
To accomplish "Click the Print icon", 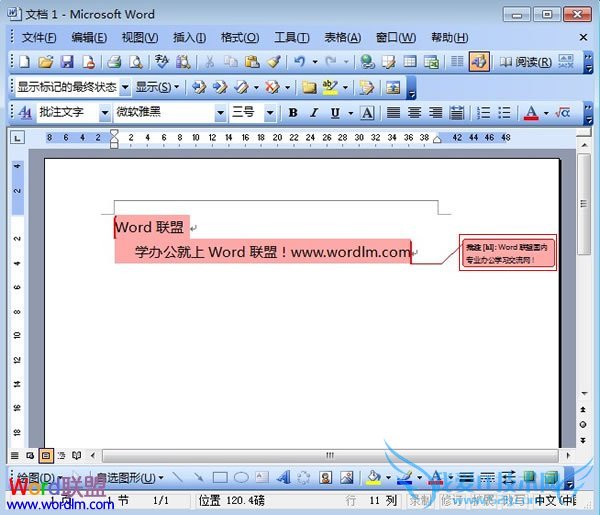I will pyautogui.click(x=114, y=61).
